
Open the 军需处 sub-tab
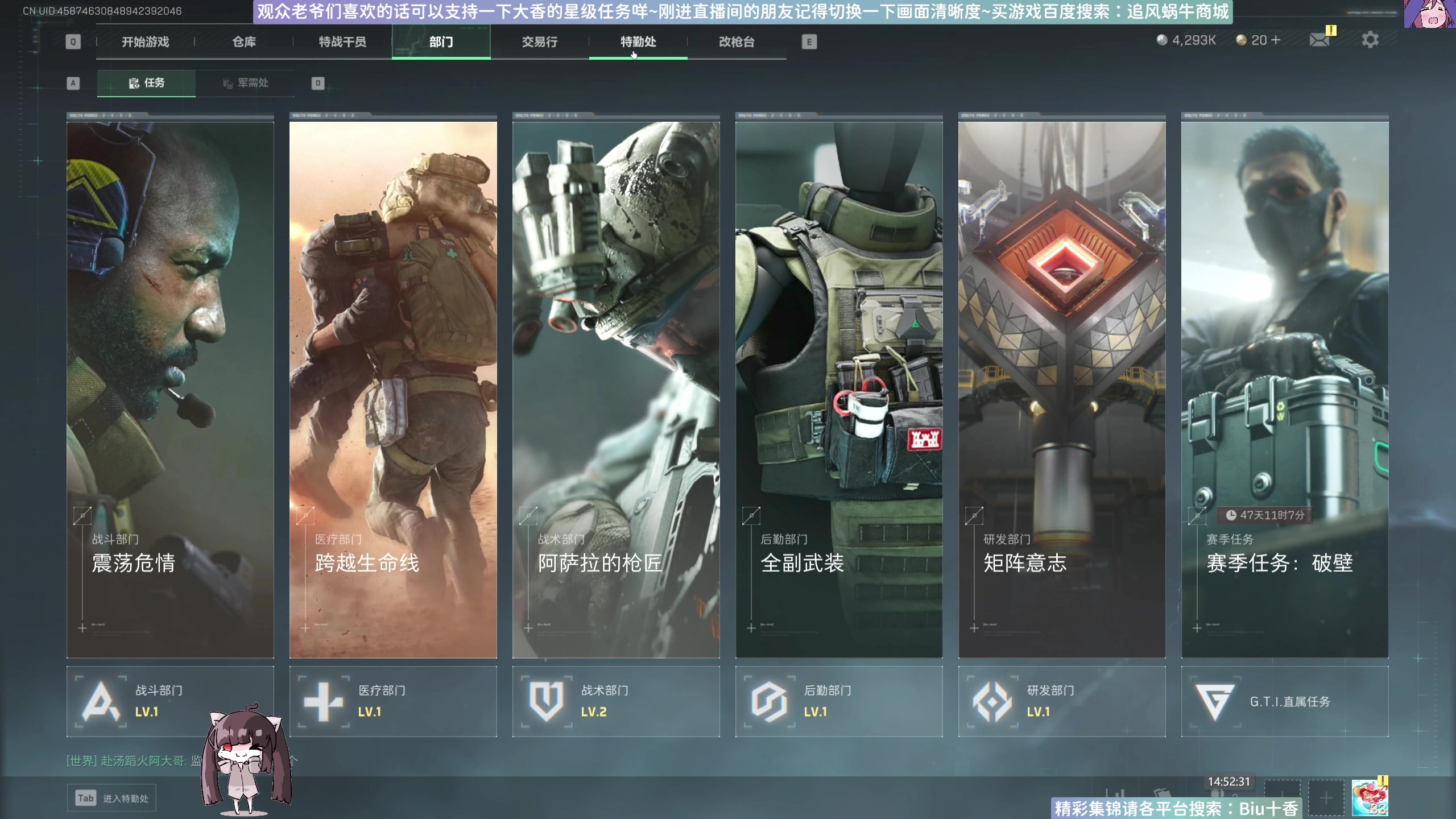pyautogui.click(x=245, y=83)
